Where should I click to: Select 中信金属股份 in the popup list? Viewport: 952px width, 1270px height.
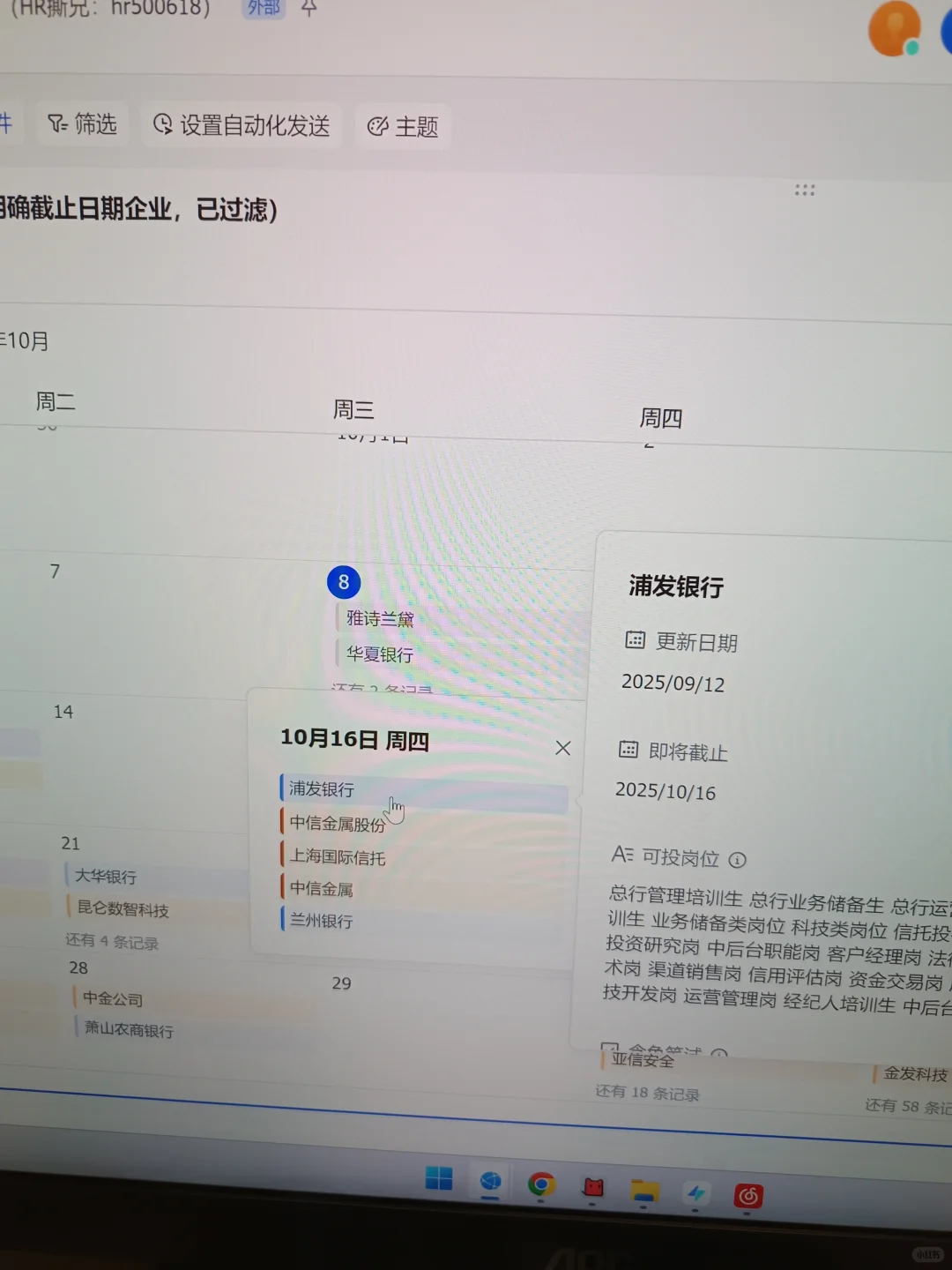(x=337, y=824)
